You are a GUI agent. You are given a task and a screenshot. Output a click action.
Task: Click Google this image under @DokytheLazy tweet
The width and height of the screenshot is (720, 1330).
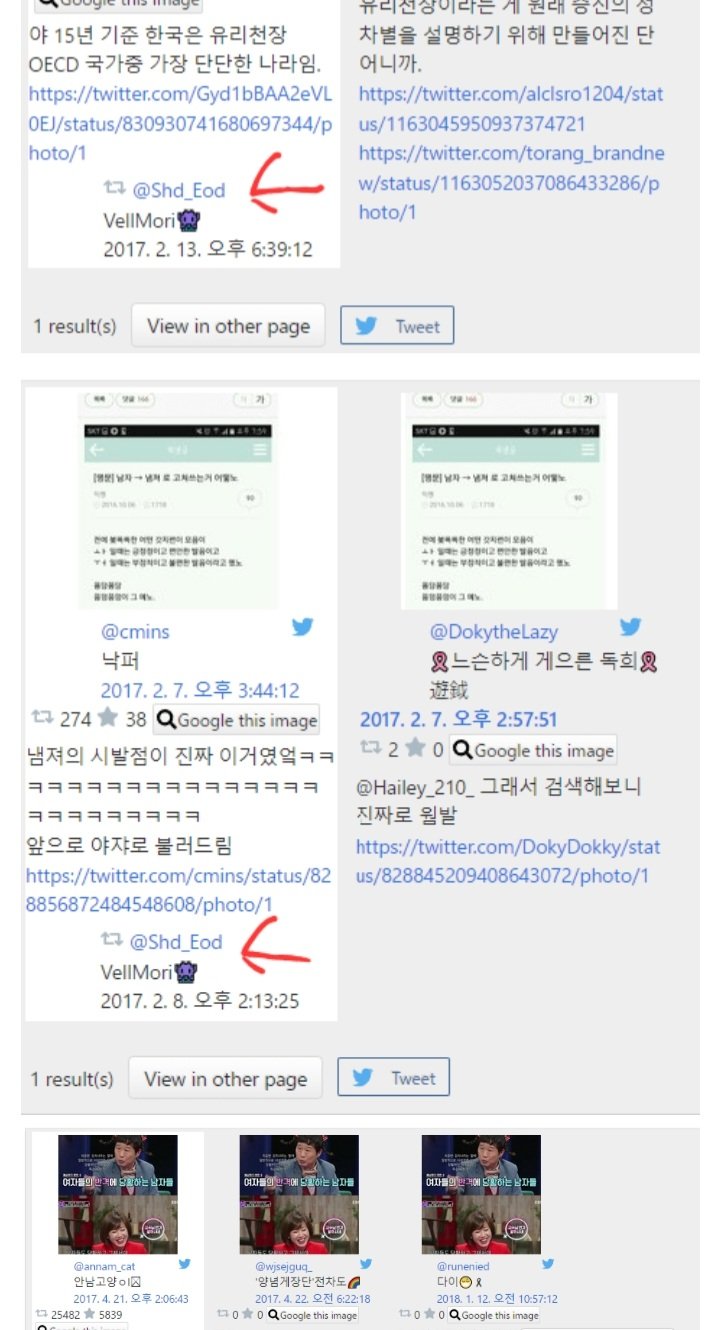533,749
